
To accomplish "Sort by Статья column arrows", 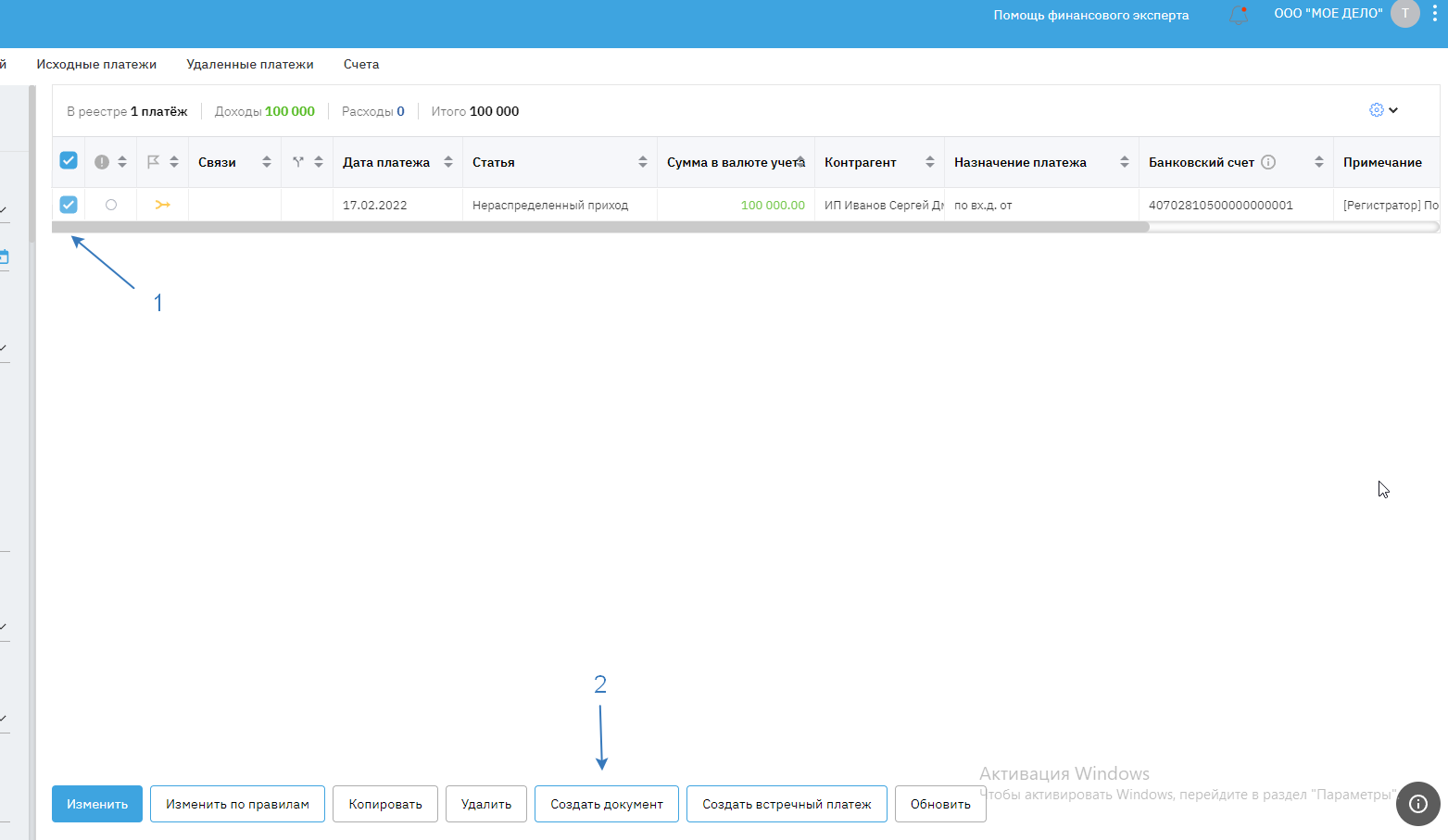I will click(643, 162).
